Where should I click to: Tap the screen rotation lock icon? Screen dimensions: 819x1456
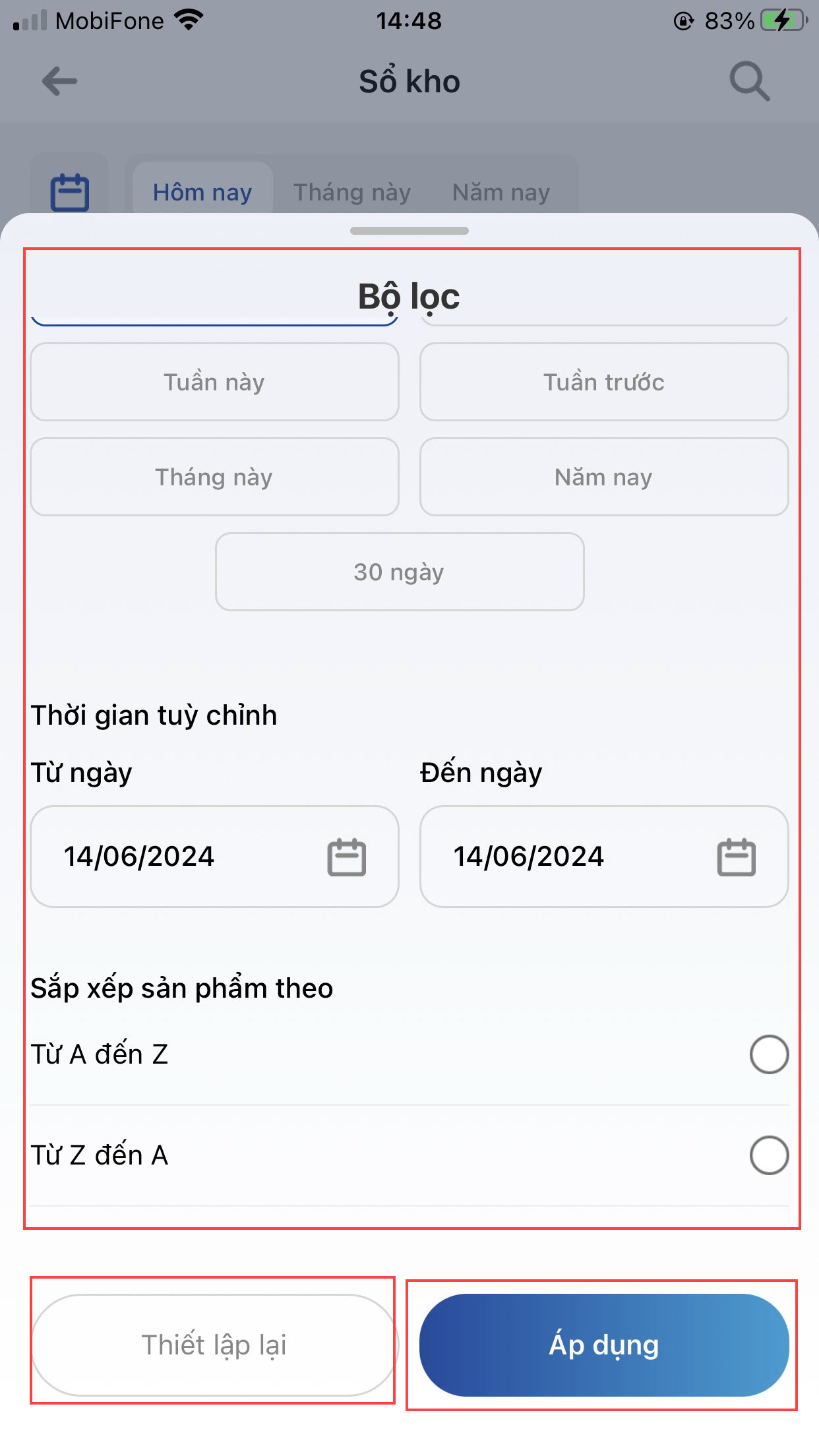pyautogui.click(x=684, y=21)
